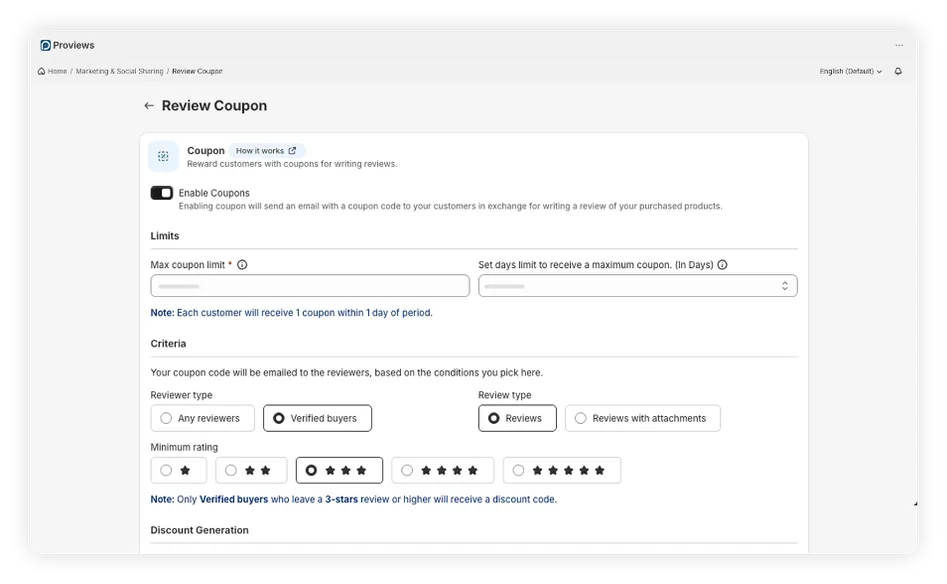Click the coupon icon in the card header
The image size is (947, 584).
click(x=162, y=156)
